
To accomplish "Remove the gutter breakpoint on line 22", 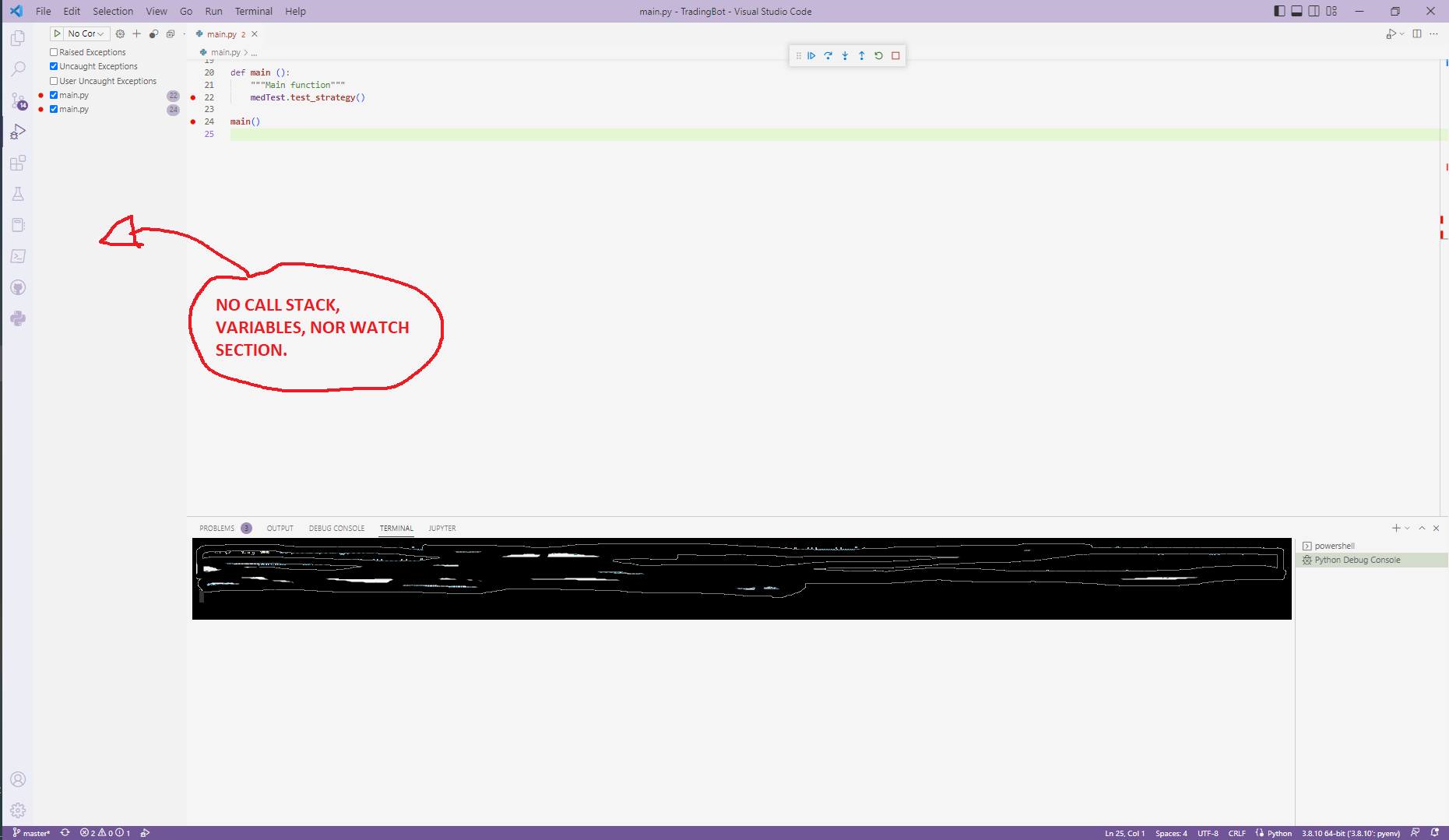I will 193,97.
